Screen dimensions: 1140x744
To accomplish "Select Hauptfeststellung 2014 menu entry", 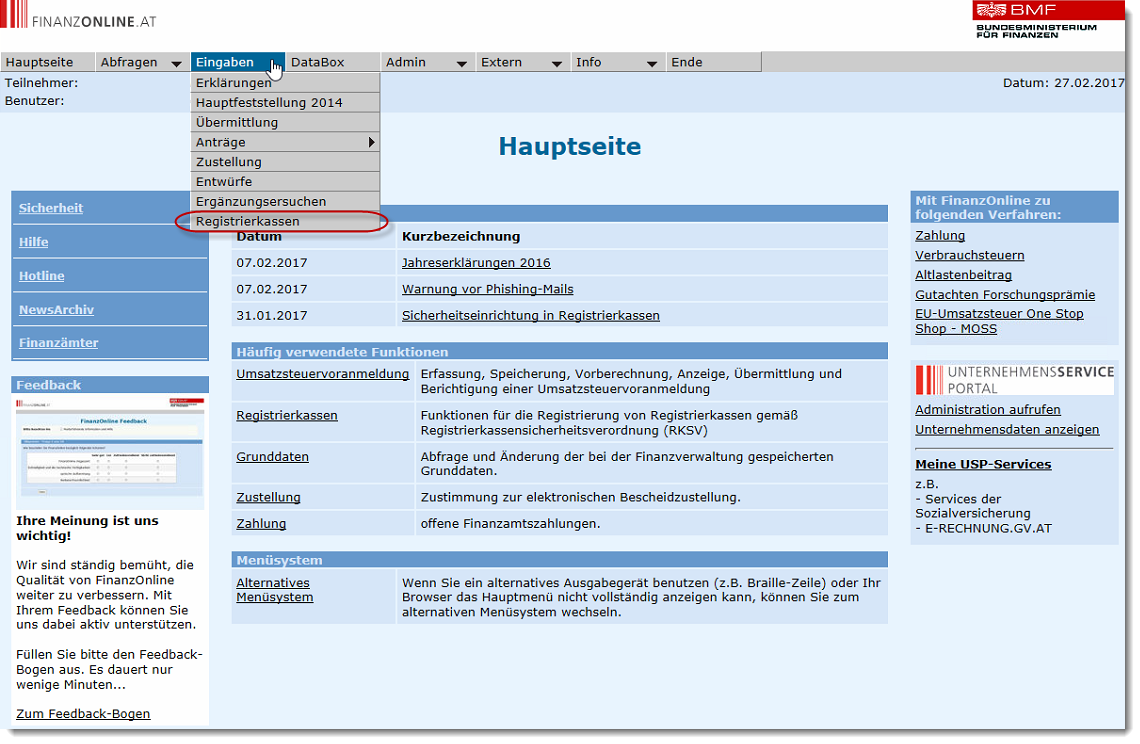I will (x=269, y=102).
